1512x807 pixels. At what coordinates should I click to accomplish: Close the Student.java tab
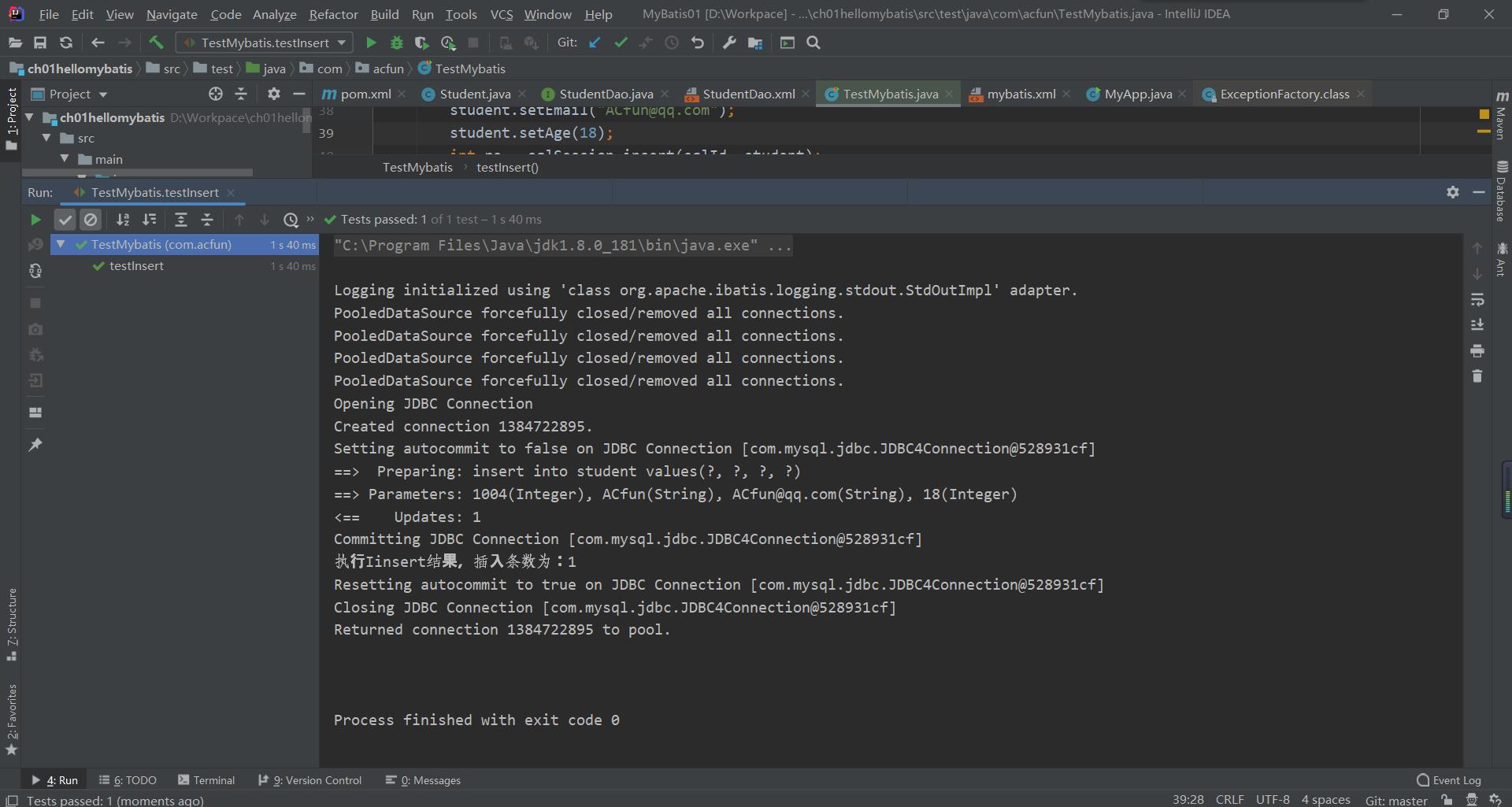coord(523,94)
